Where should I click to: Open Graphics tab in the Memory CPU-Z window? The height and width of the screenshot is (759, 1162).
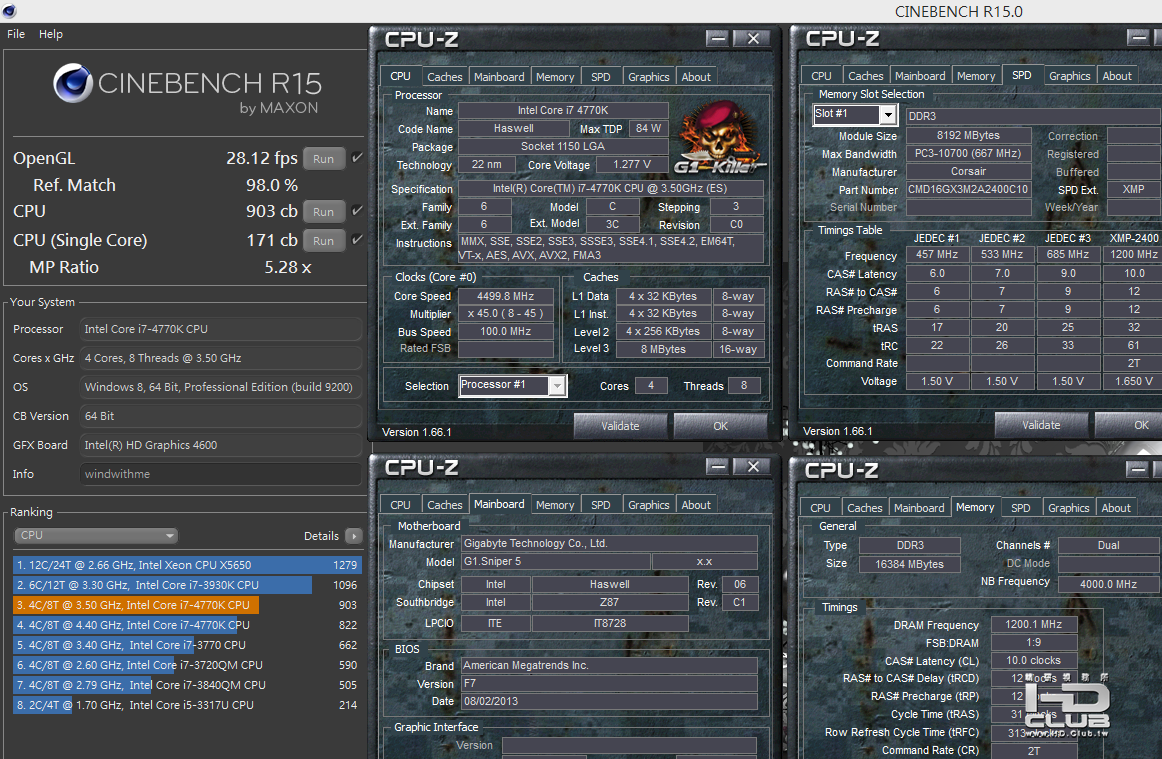point(1069,508)
